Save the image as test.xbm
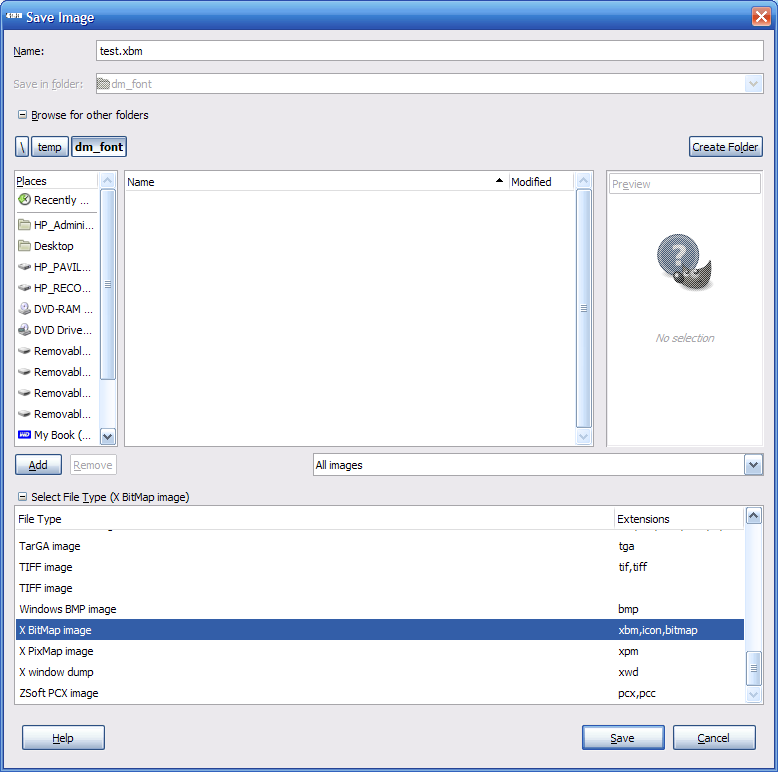 (x=623, y=738)
